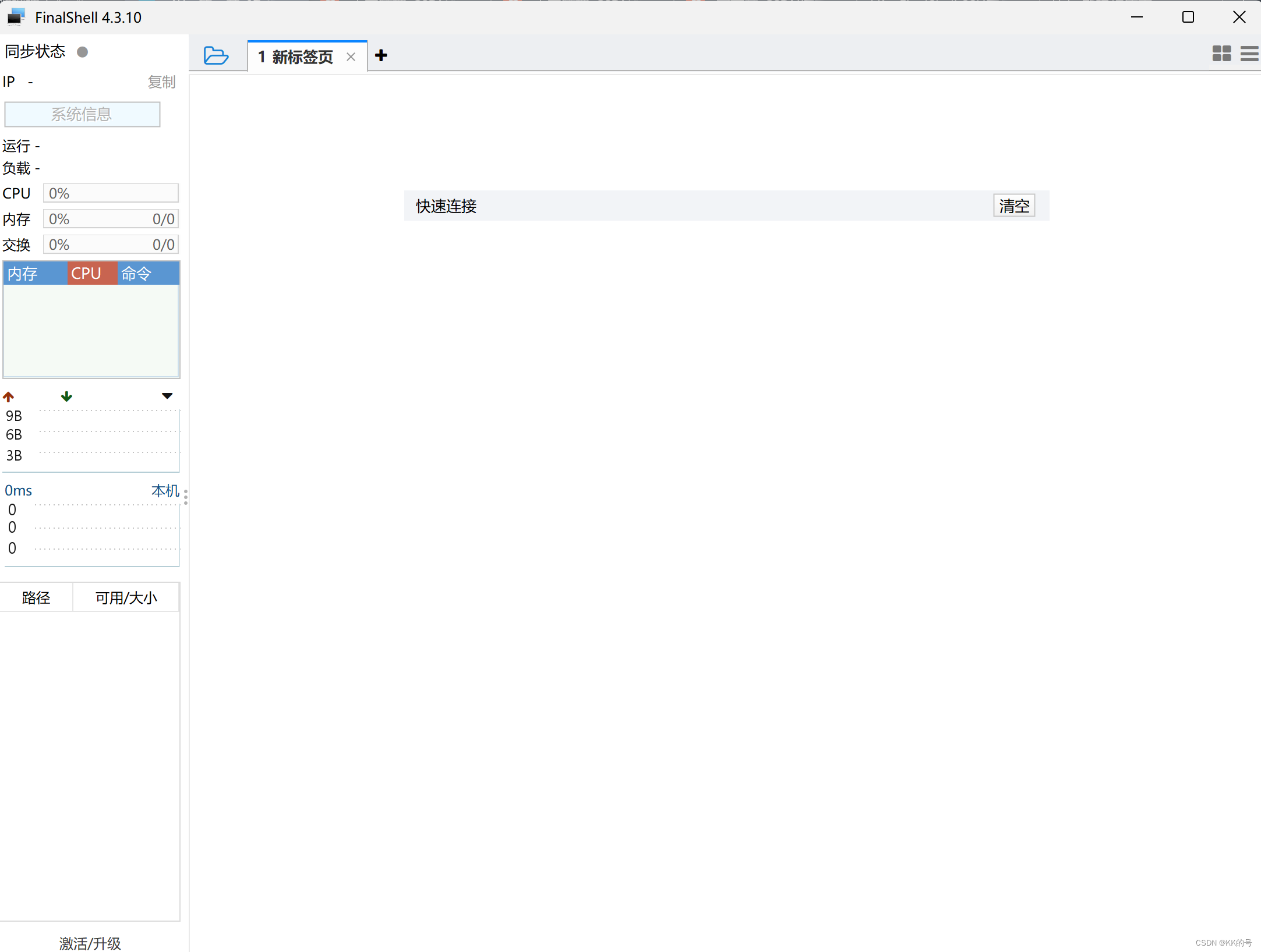Add a new tab with plus icon
Screen dimensions: 1261x952
[x=381, y=56]
